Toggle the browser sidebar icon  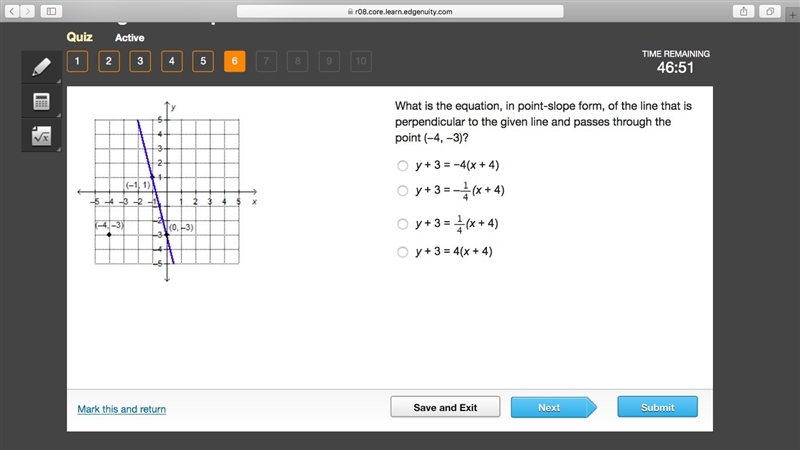(52, 11)
